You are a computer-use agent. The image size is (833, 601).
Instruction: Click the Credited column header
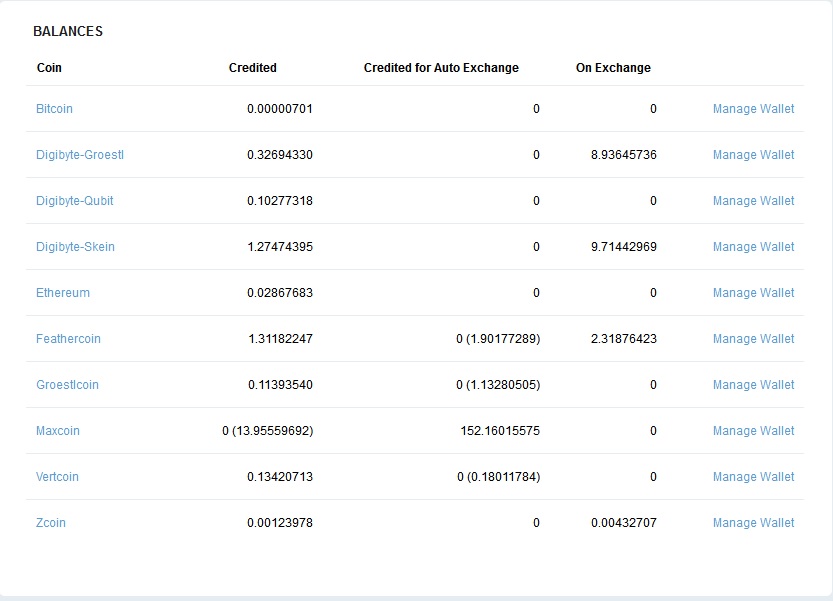[252, 67]
